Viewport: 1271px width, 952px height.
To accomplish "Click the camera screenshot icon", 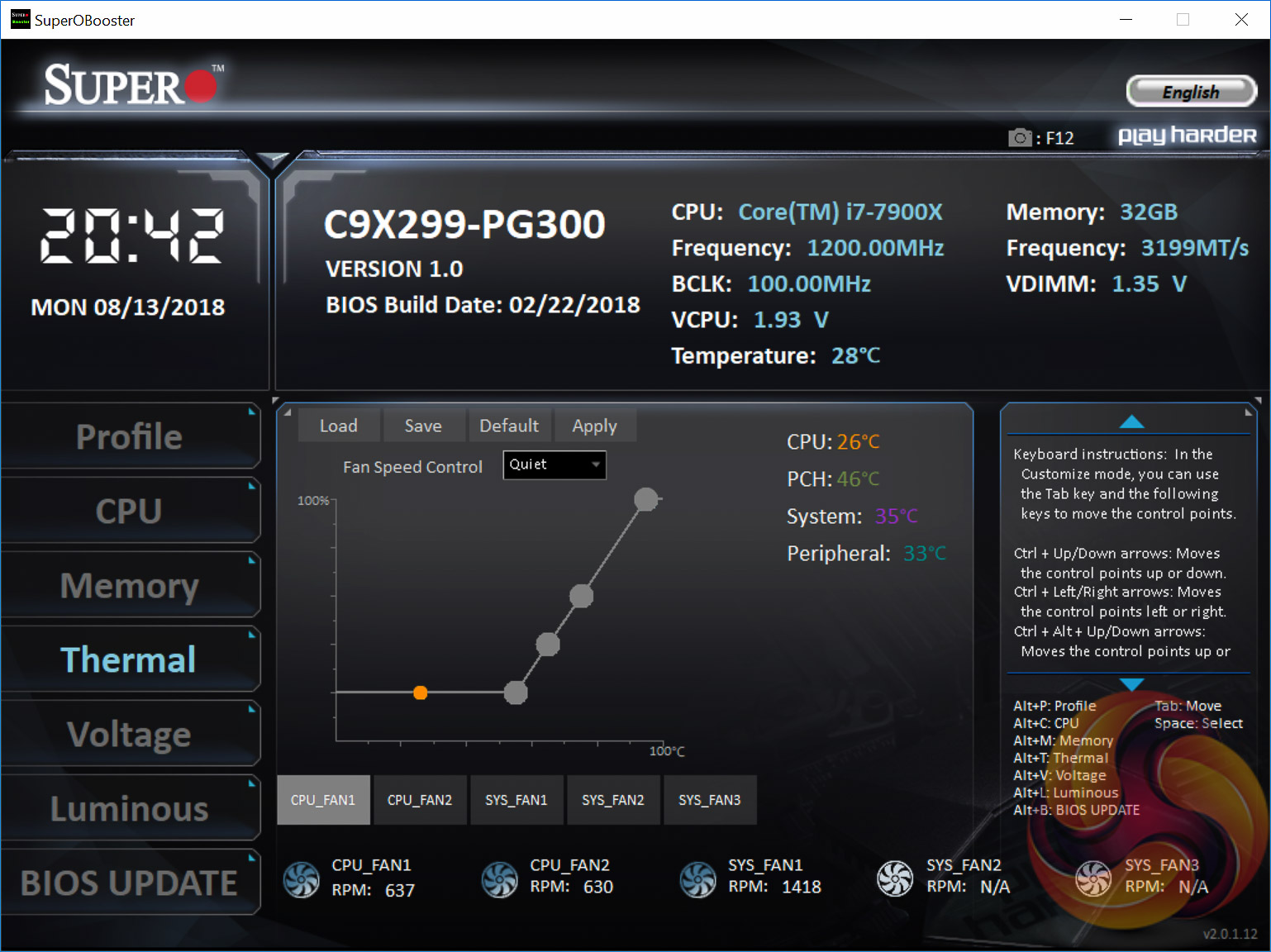I will click(1021, 137).
